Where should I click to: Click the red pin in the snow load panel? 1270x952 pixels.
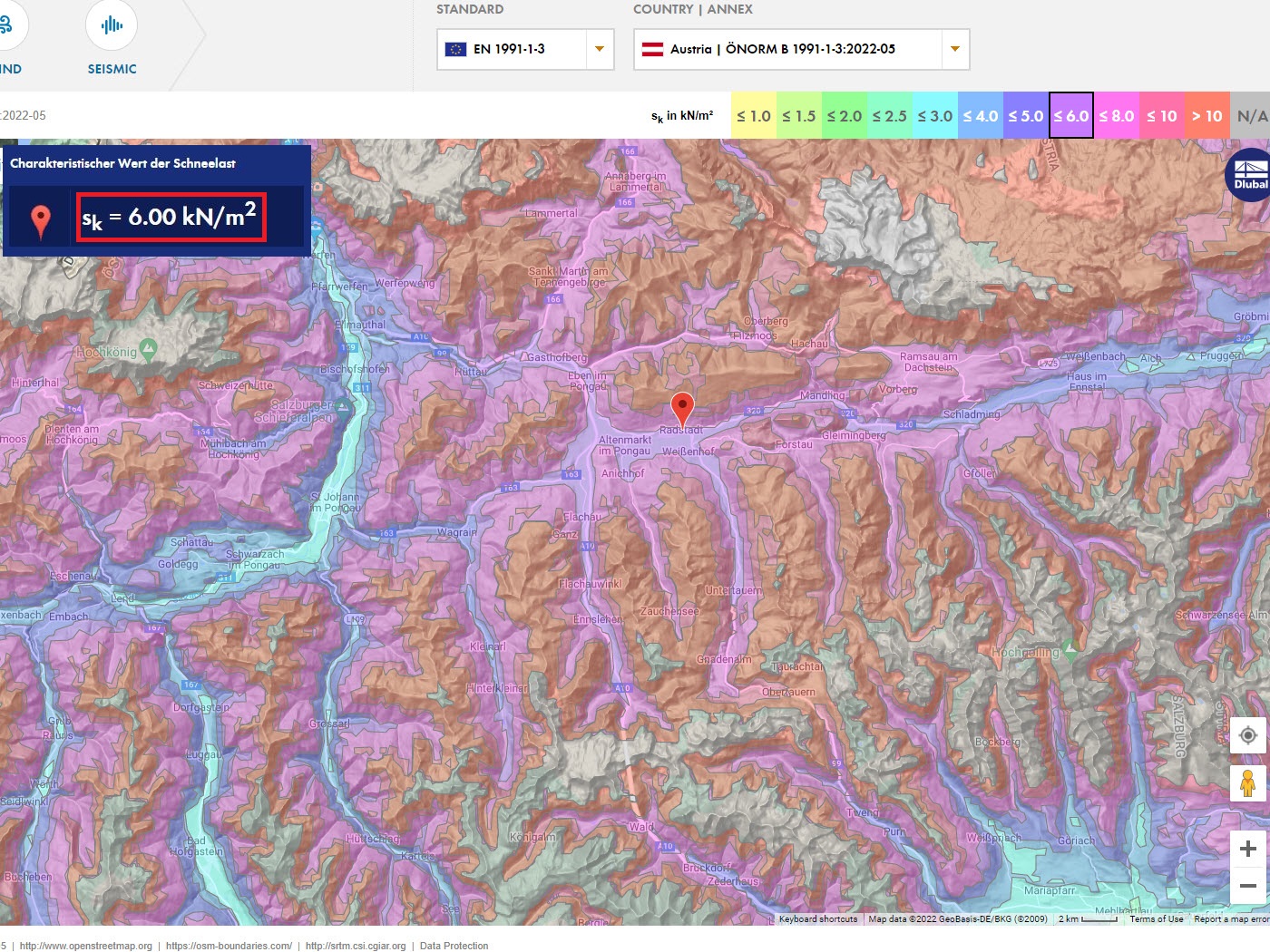point(40,220)
